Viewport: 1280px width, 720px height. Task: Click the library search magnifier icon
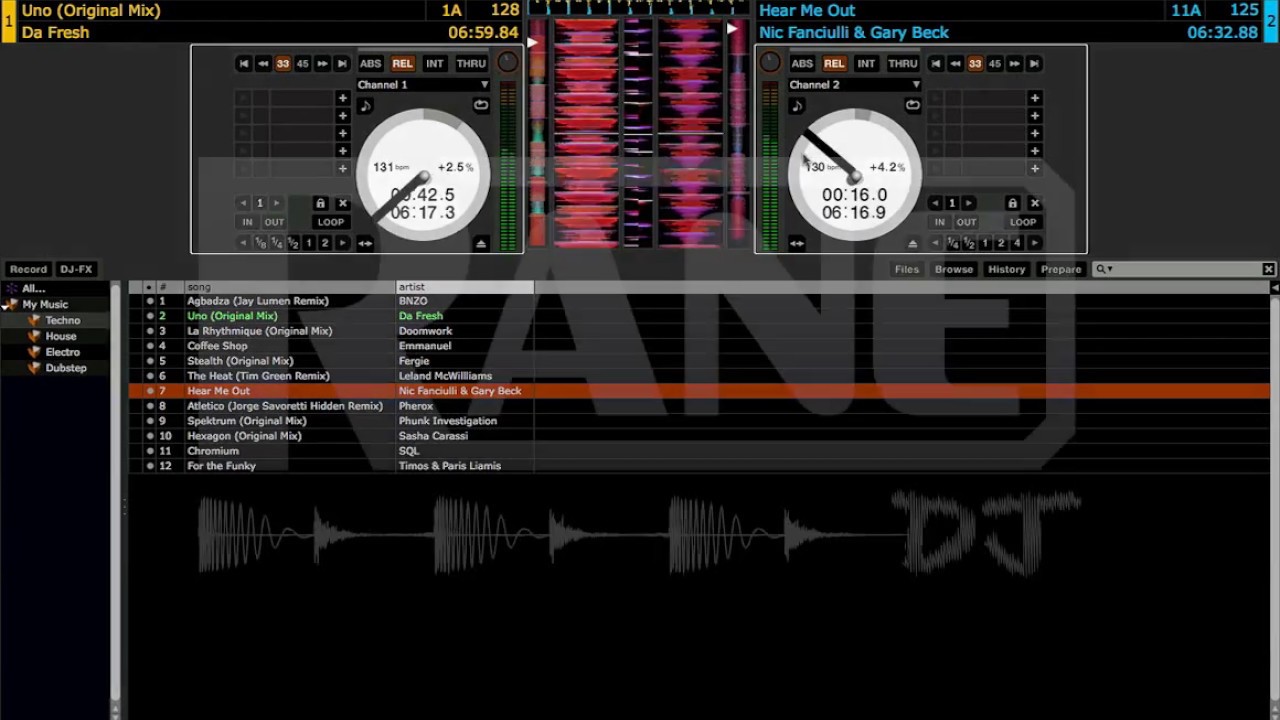[x=1099, y=269]
